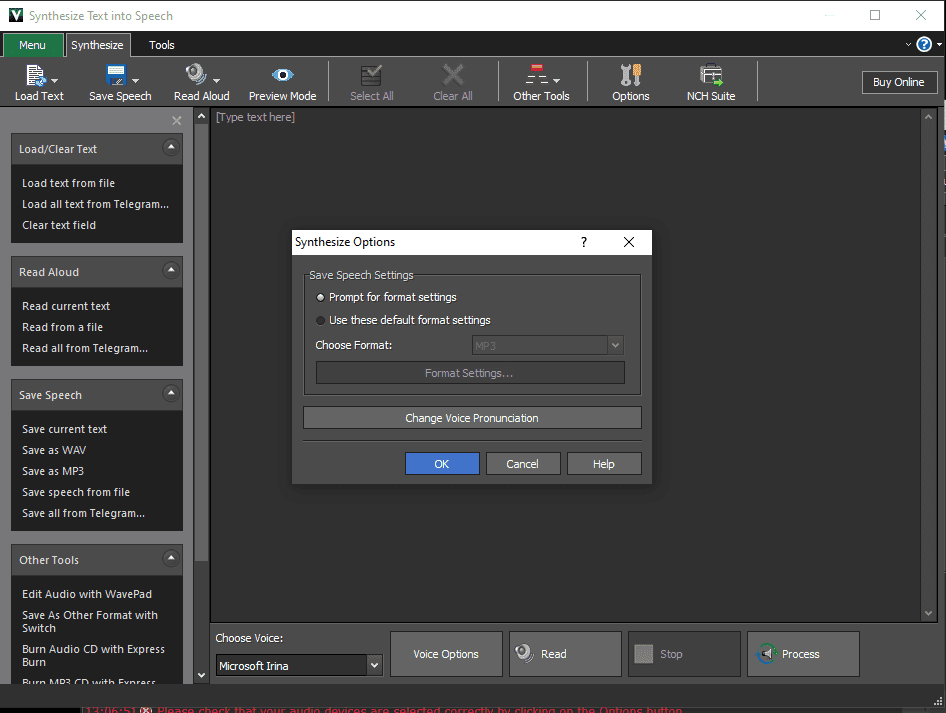Click Read current text link
946x713 pixels.
(66, 306)
